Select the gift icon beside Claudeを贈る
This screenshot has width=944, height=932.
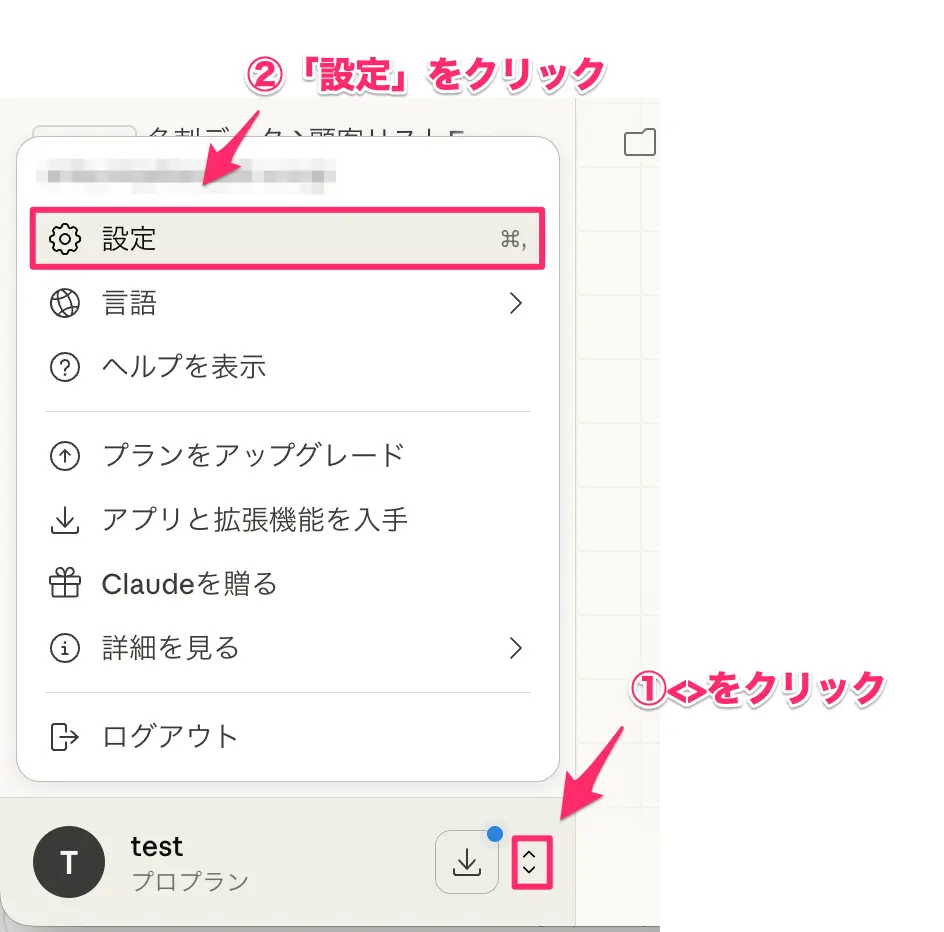pos(64,584)
